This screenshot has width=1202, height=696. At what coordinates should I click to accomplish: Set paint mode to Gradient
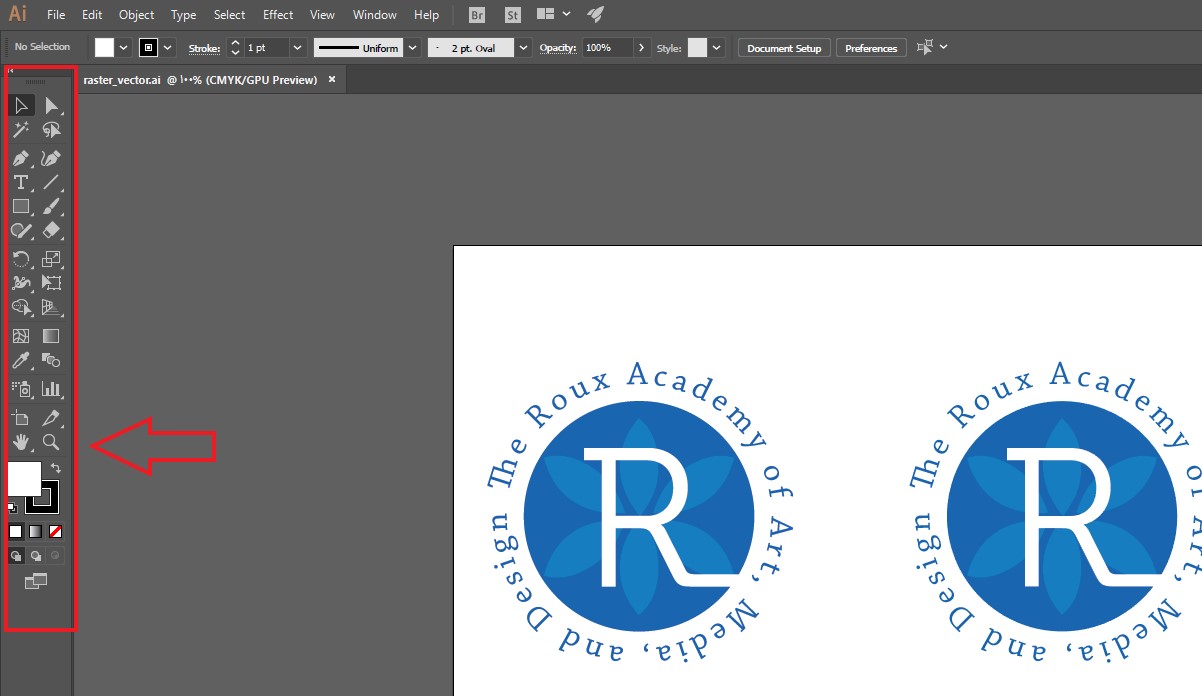(35, 531)
